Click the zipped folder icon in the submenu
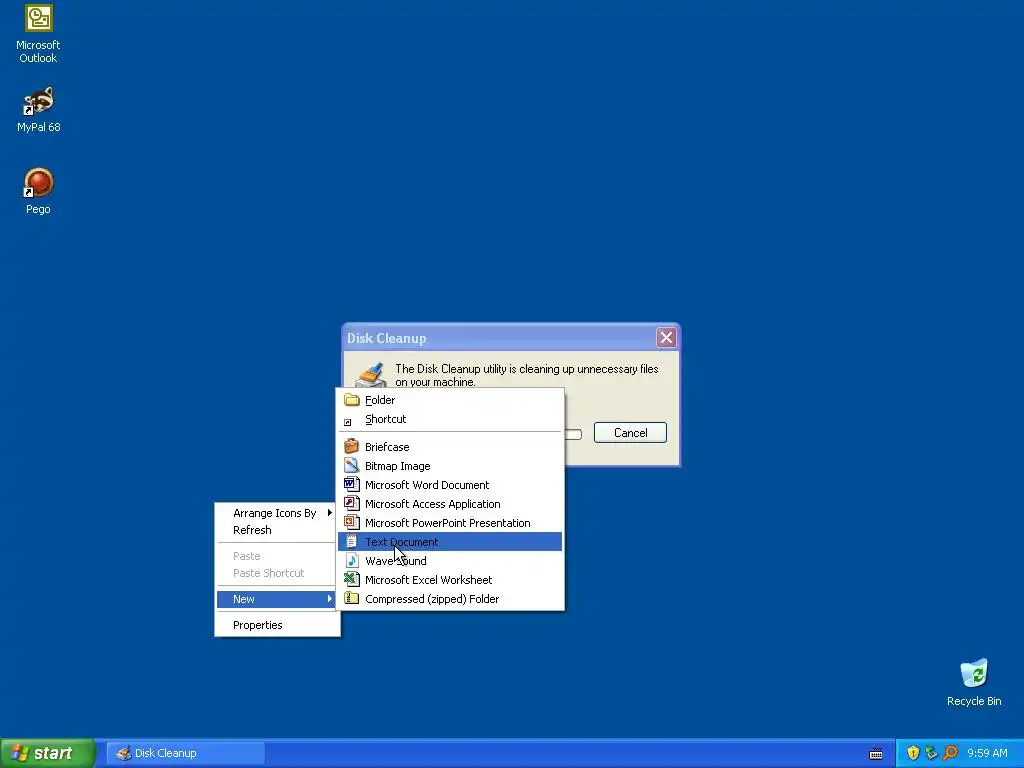 pyautogui.click(x=351, y=598)
